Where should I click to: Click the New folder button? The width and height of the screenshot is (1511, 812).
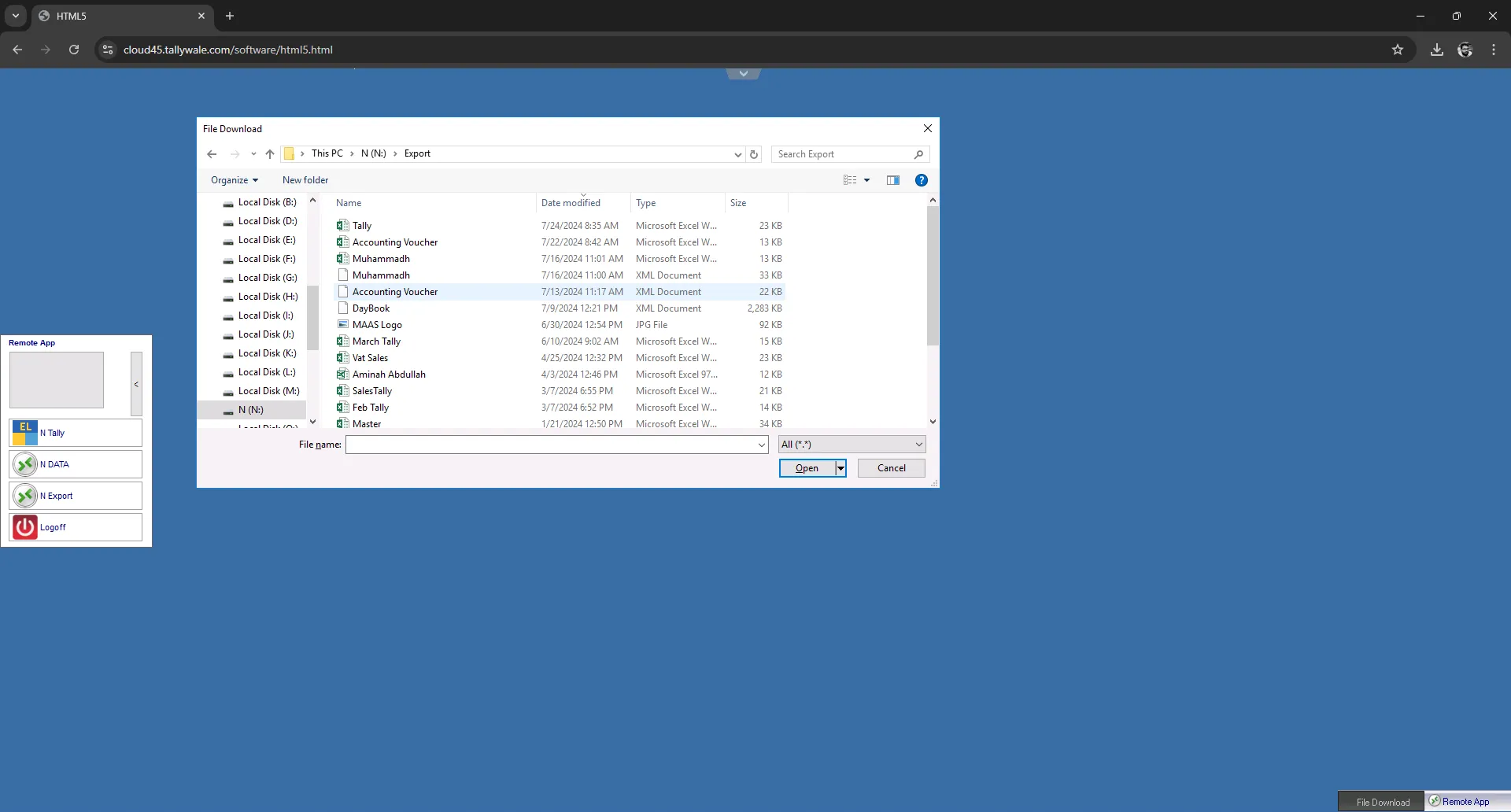pyautogui.click(x=305, y=180)
